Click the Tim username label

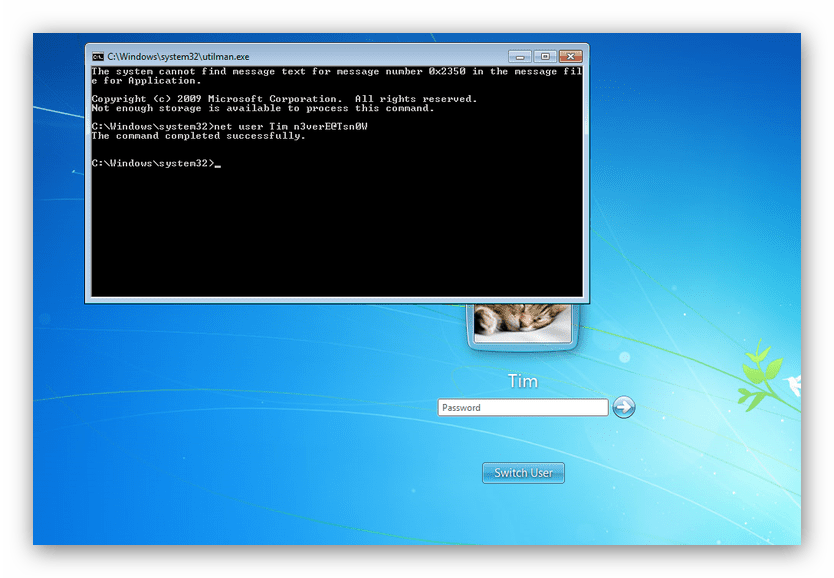(522, 381)
